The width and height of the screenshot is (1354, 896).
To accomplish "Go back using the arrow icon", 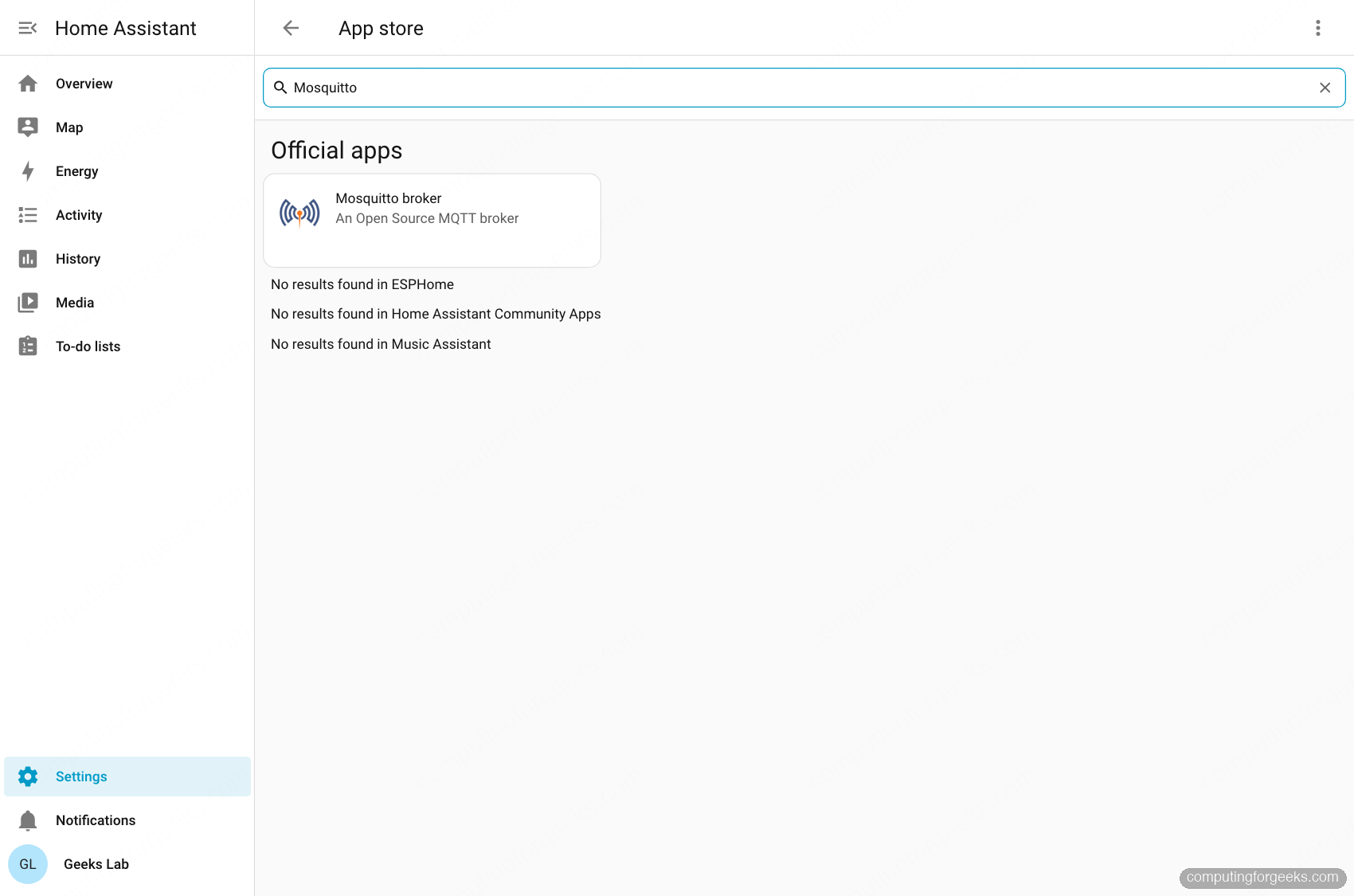I will click(x=291, y=28).
